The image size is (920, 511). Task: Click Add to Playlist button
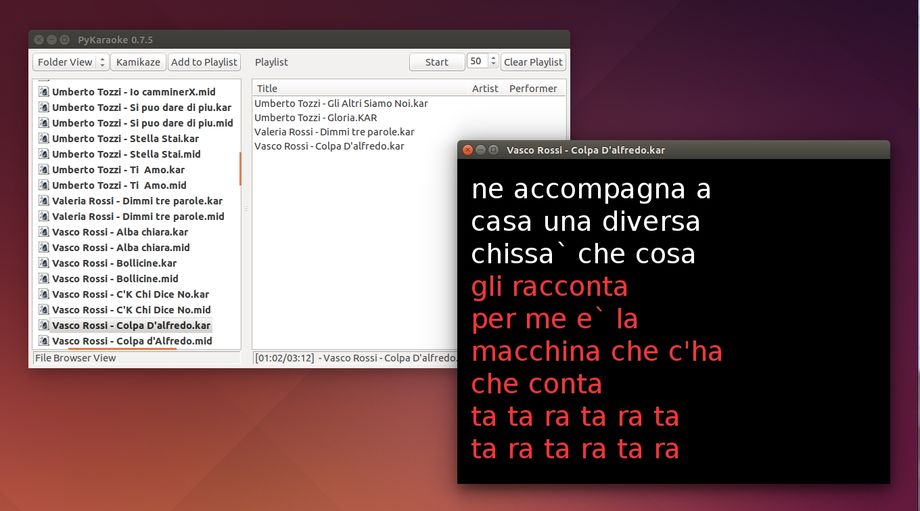(x=204, y=62)
